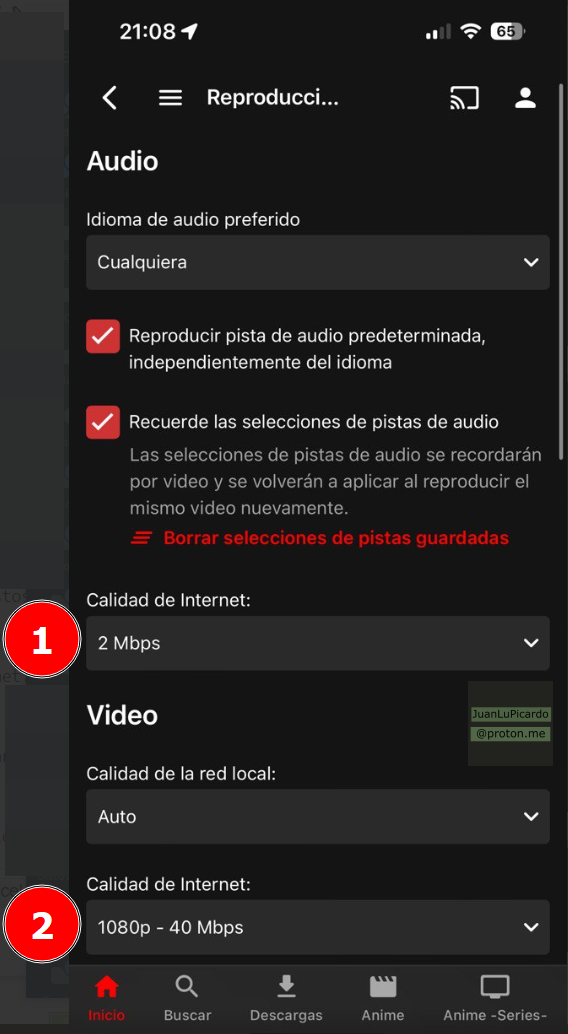Click the Reproducci... page title
The height and width of the screenshot is (1034, 568).
pos(272,98)
